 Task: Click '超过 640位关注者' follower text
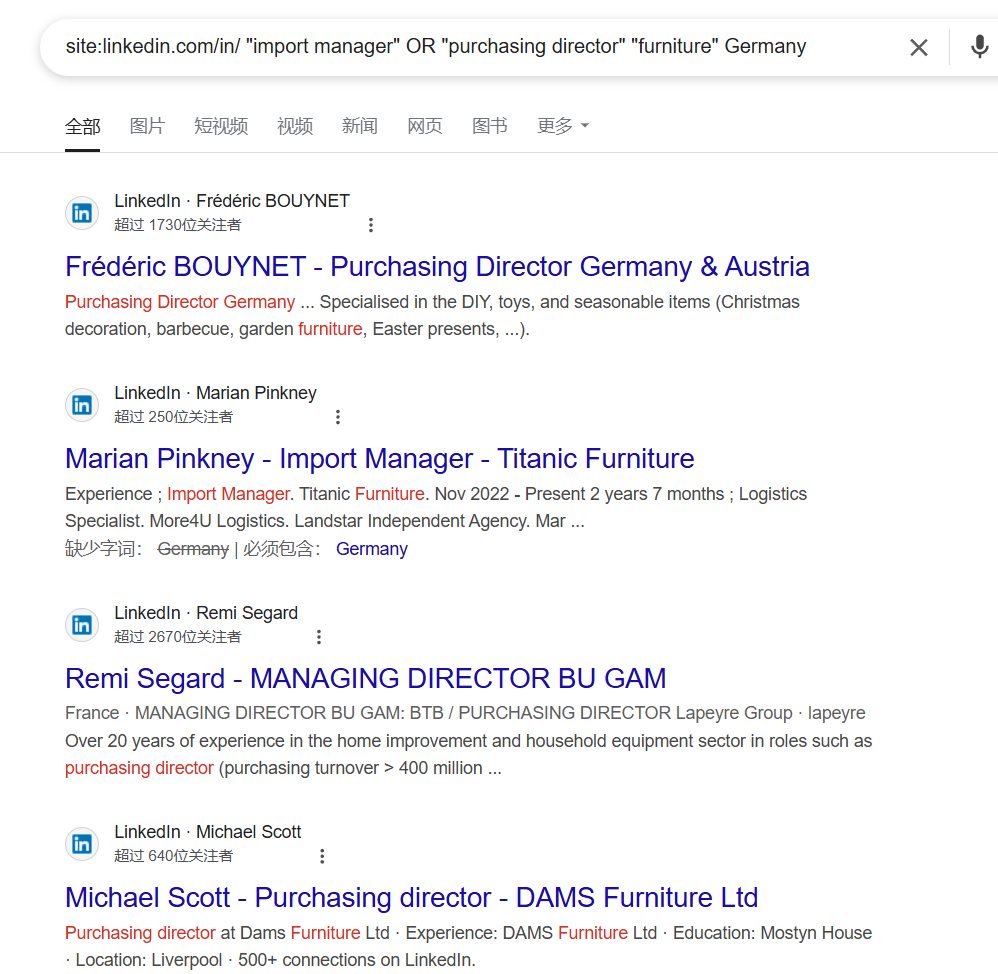[x=173, y=856]
